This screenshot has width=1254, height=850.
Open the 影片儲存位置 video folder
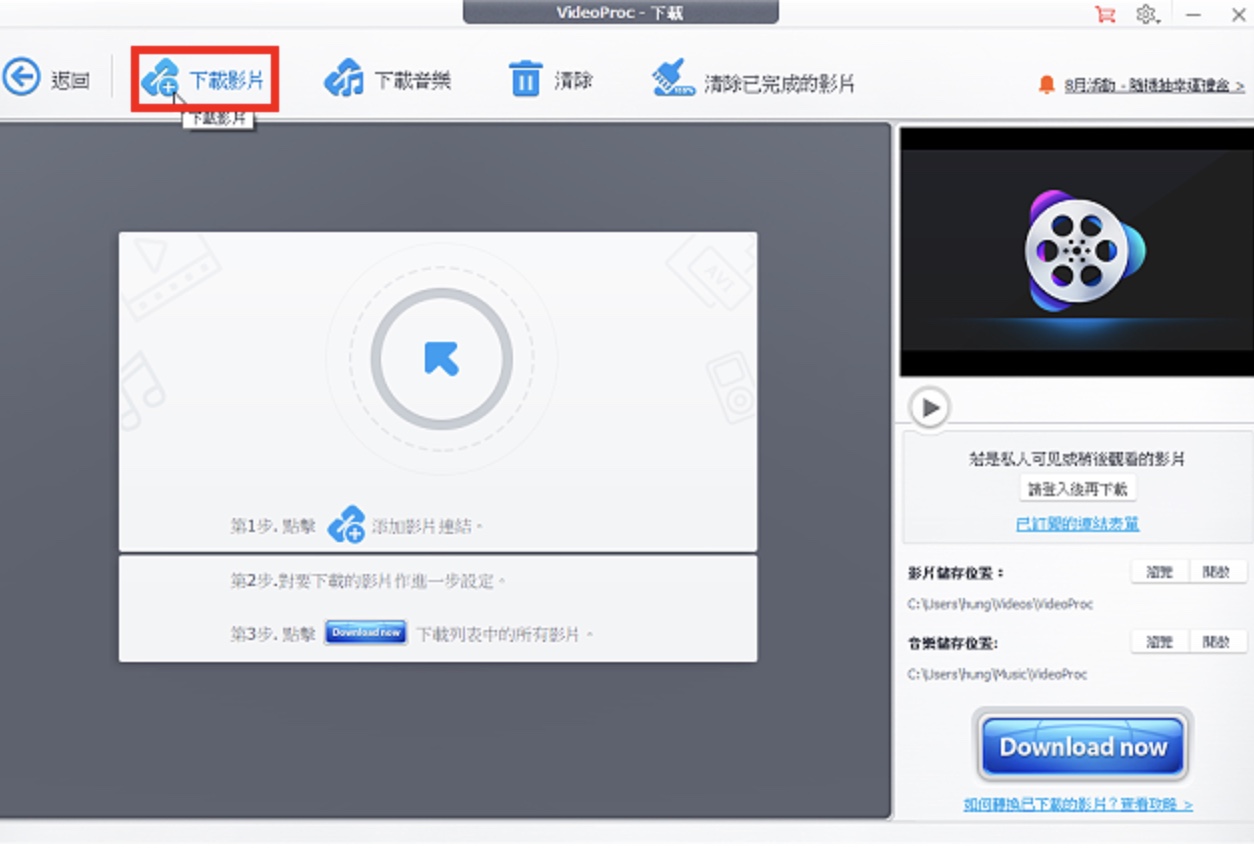[x=1217, y=572]
